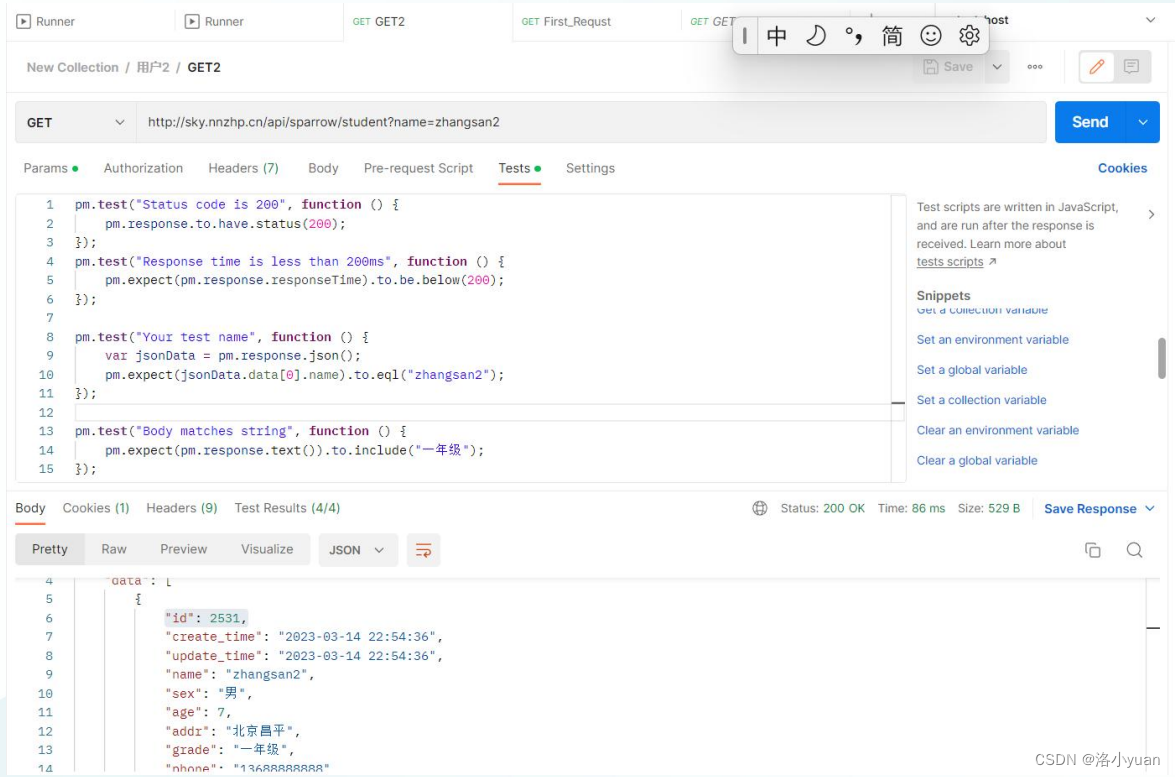Image resolution: width=1175 pixels, height=777 pixels.
Task: Click IME punctuation icon
Action: [x=854, y=35]
